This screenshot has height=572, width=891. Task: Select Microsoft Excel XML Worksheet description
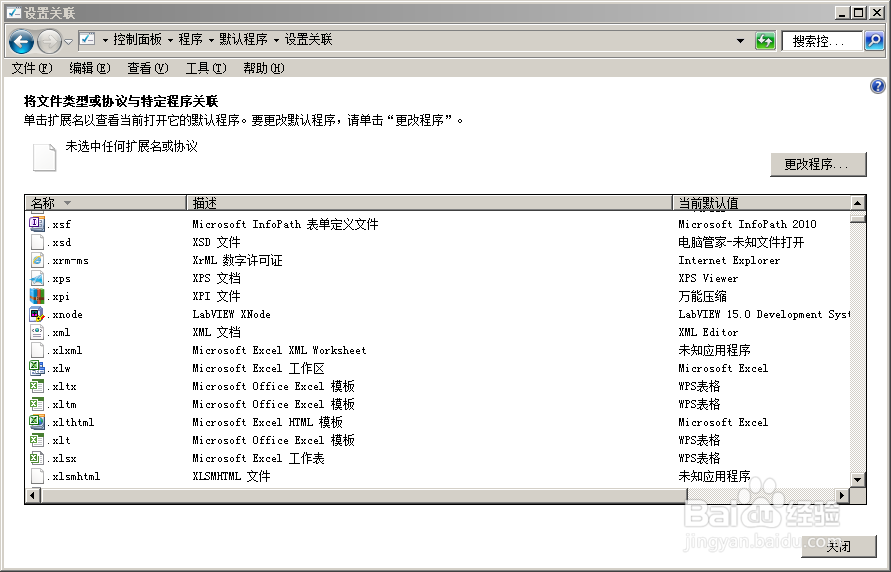click(279, 350)
